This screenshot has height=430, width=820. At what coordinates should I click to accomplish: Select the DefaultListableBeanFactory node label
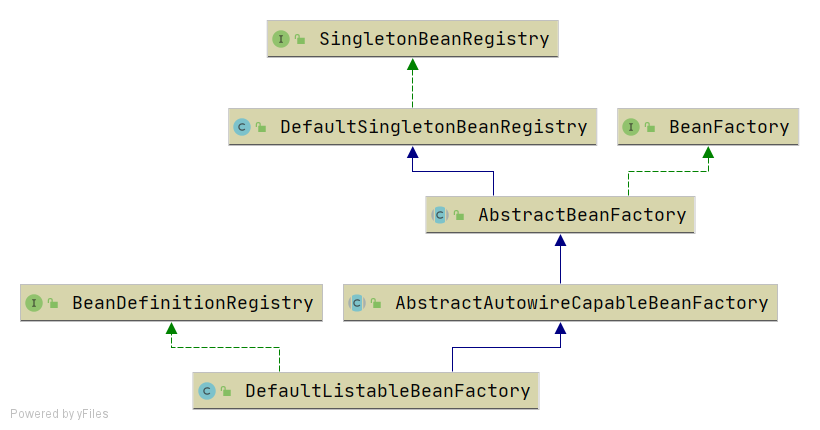(x=387, y=391)
